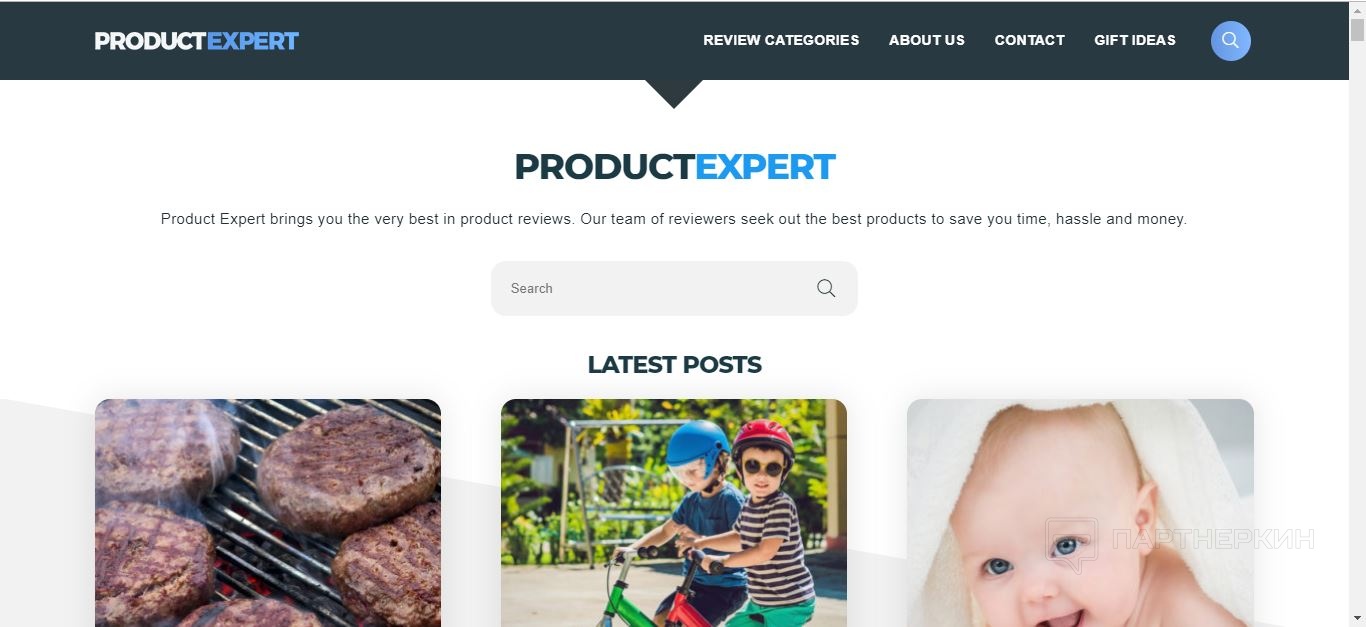
Task: Open the Review Categories menu
Action: tap(781, 40)
